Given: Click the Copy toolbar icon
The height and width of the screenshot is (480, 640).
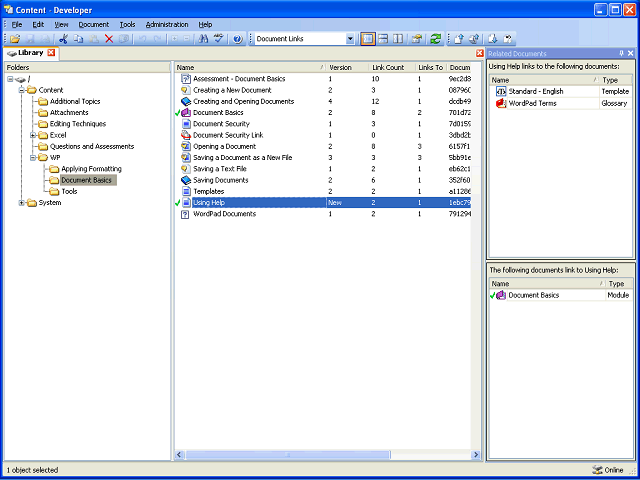Looking at the screenshot, I should click(x=78, y=39).
